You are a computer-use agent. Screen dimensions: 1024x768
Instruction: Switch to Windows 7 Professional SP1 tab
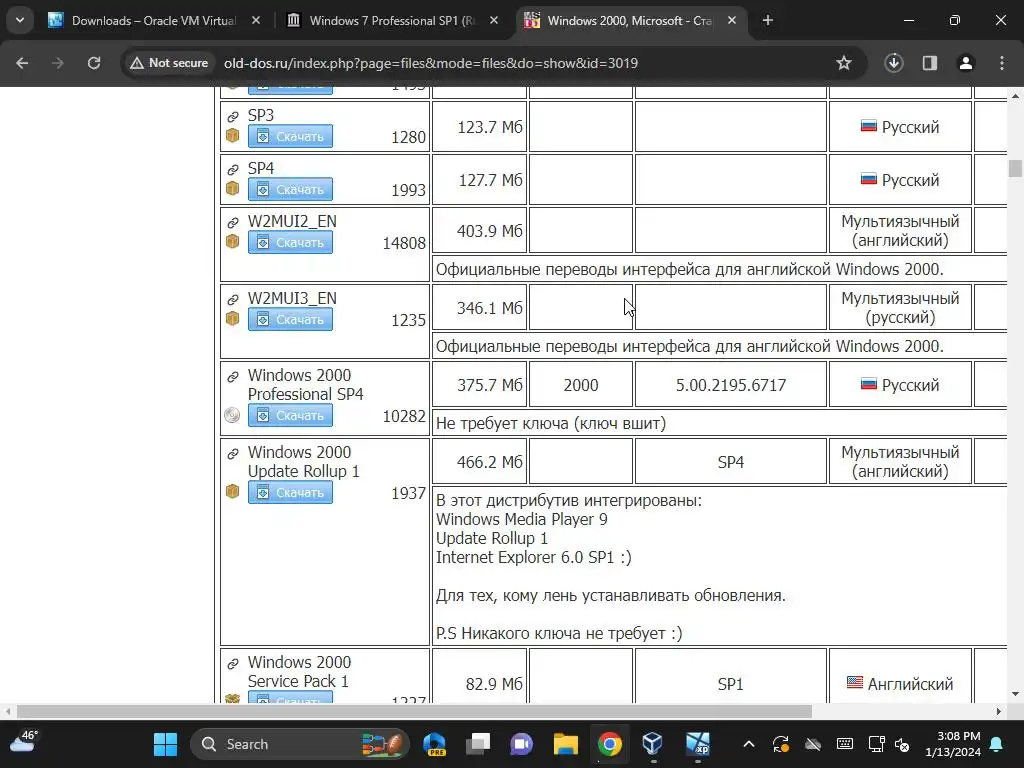point(391,20)
